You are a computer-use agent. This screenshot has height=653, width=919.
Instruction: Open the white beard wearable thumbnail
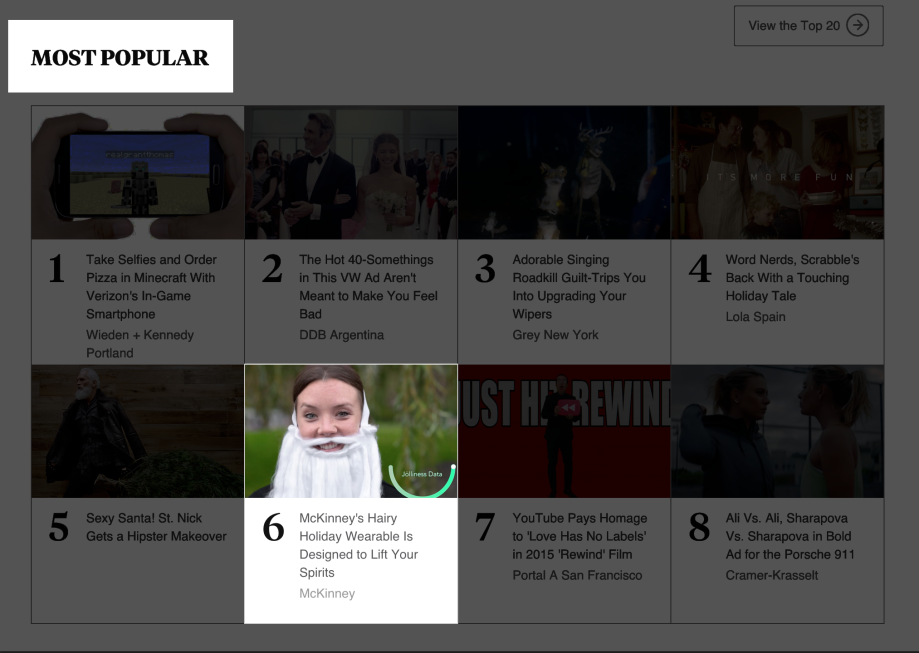coord(351,431)
